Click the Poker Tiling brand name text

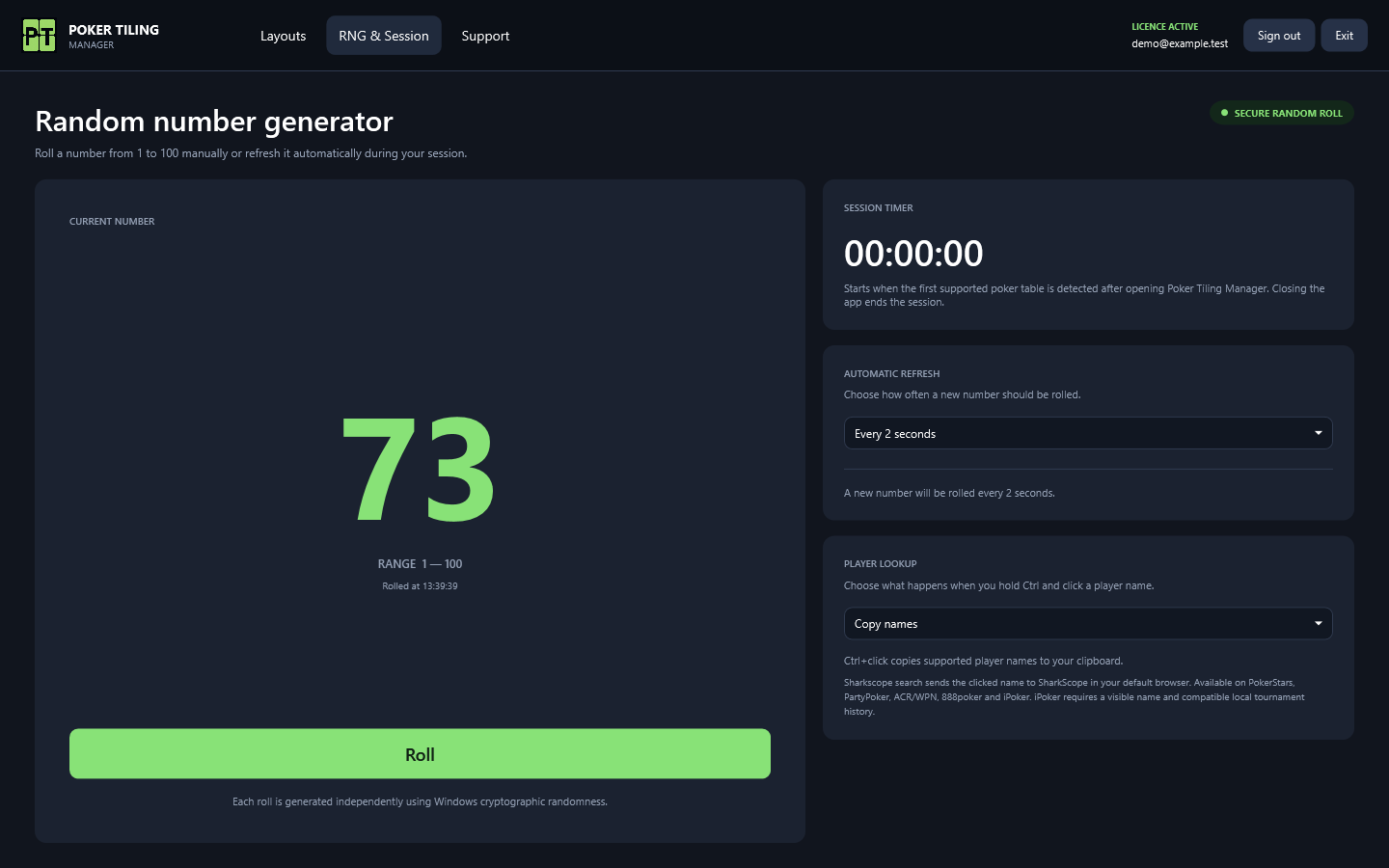[x=114, y=30]
